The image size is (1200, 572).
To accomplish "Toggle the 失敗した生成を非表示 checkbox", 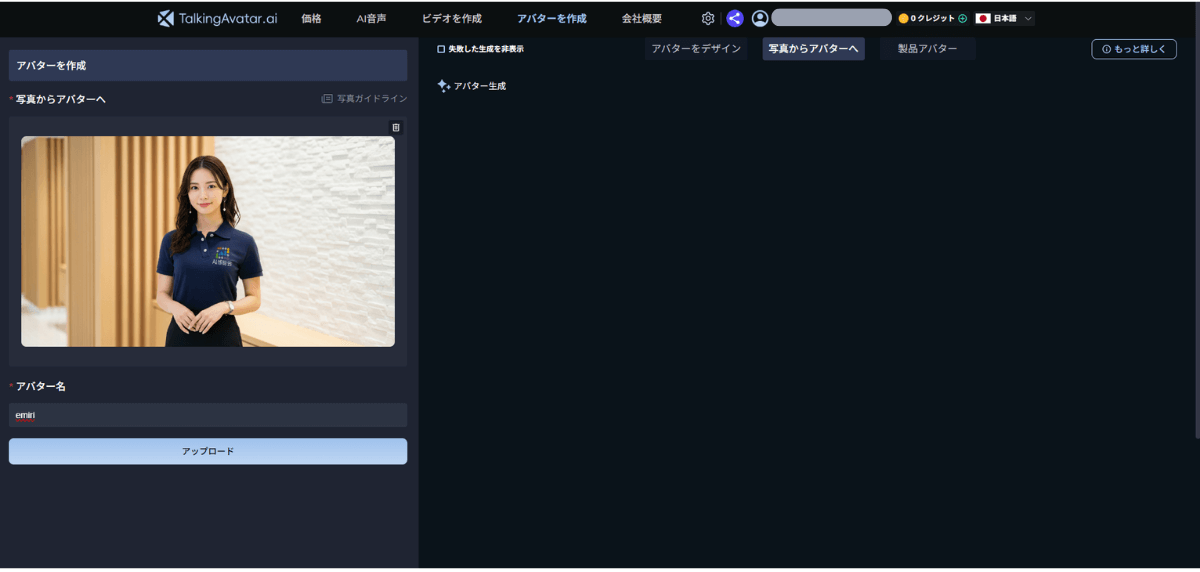I will [x=441, y=49].
